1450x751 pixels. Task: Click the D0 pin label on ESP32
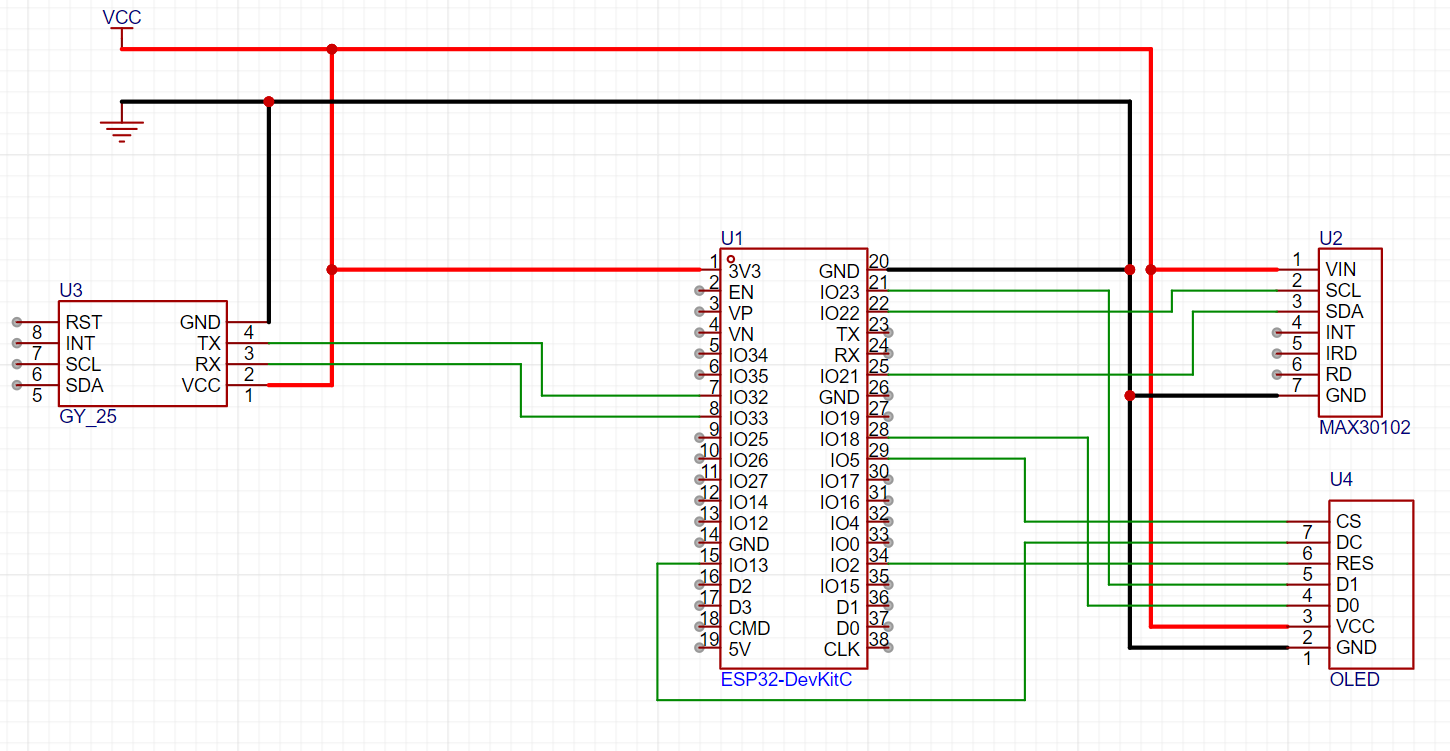(848, 628)
